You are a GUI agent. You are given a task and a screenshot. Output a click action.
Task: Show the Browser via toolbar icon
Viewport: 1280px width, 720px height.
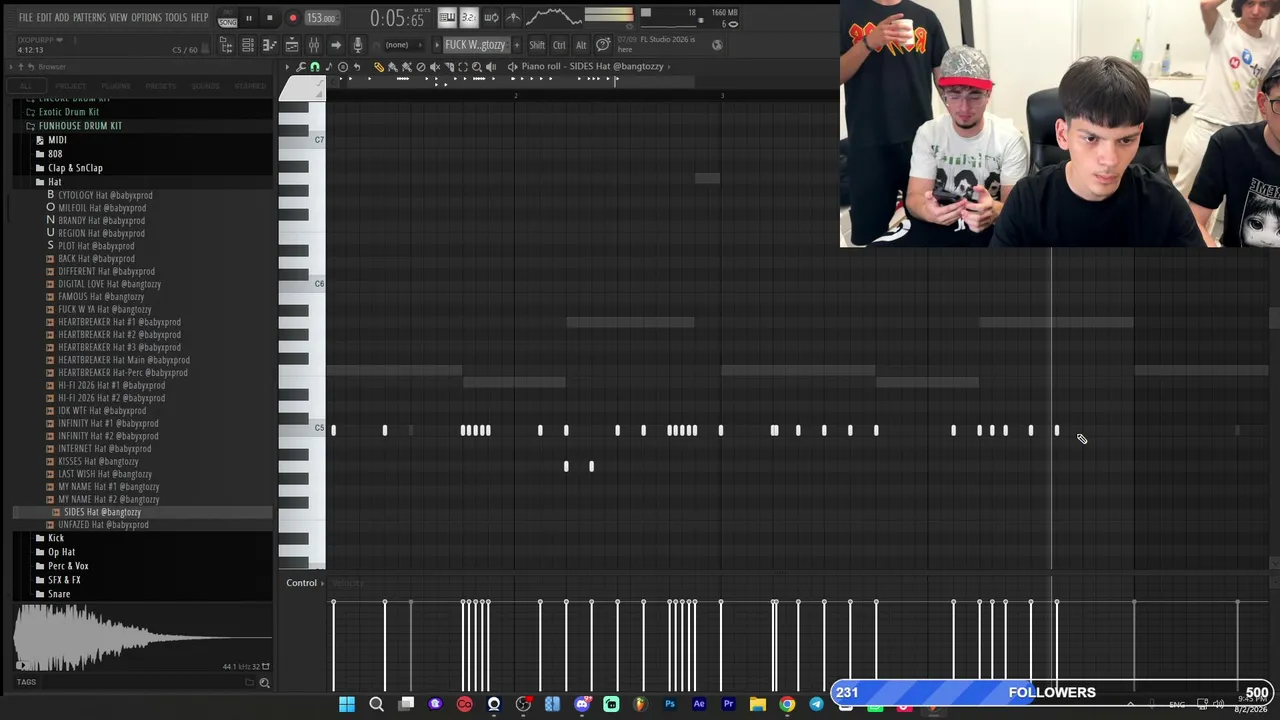226,45
